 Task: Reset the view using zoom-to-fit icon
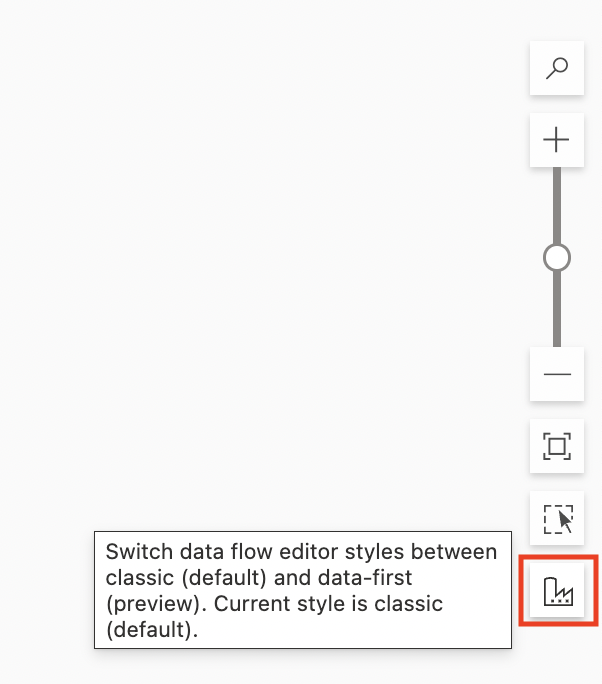tap(557, 446)
